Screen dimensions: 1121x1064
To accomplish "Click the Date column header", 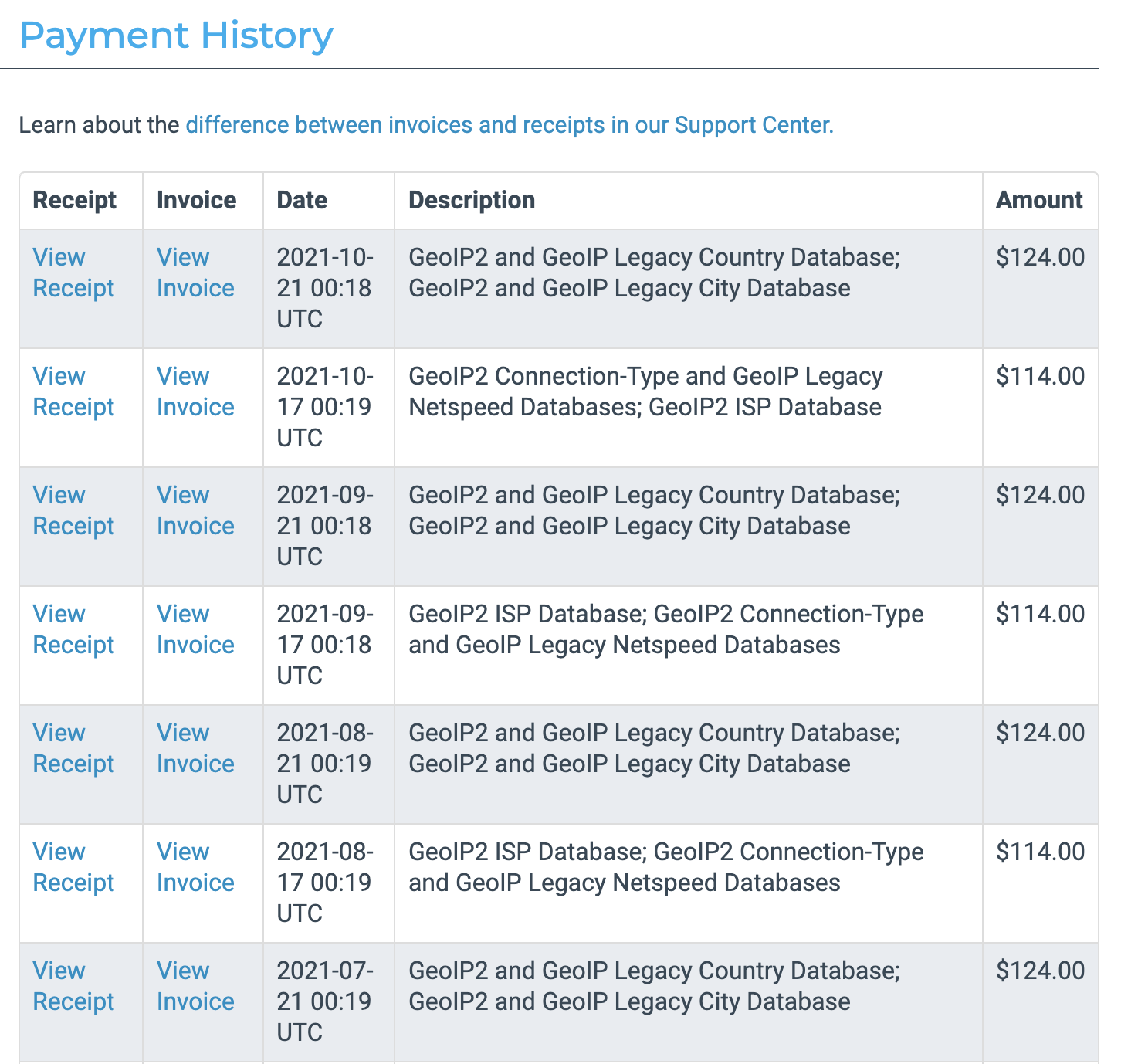I will click(302, 200).
